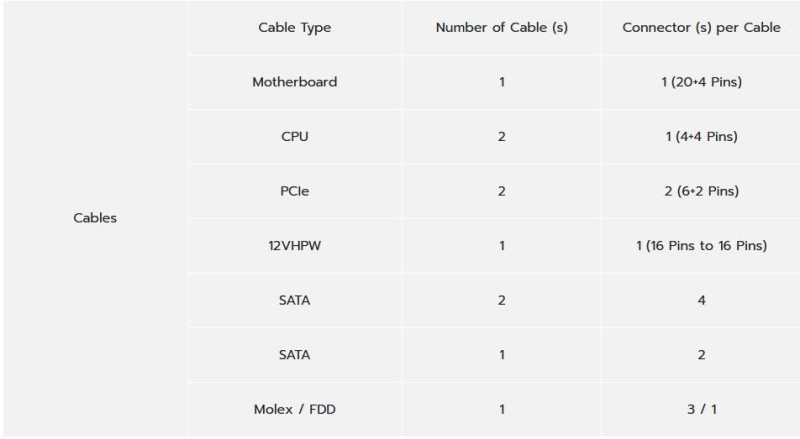This screenshot has height=439, width=800.
Task: Click the 1 (4+4 Pins) connector cell
Action: click(x=701, y=136)
